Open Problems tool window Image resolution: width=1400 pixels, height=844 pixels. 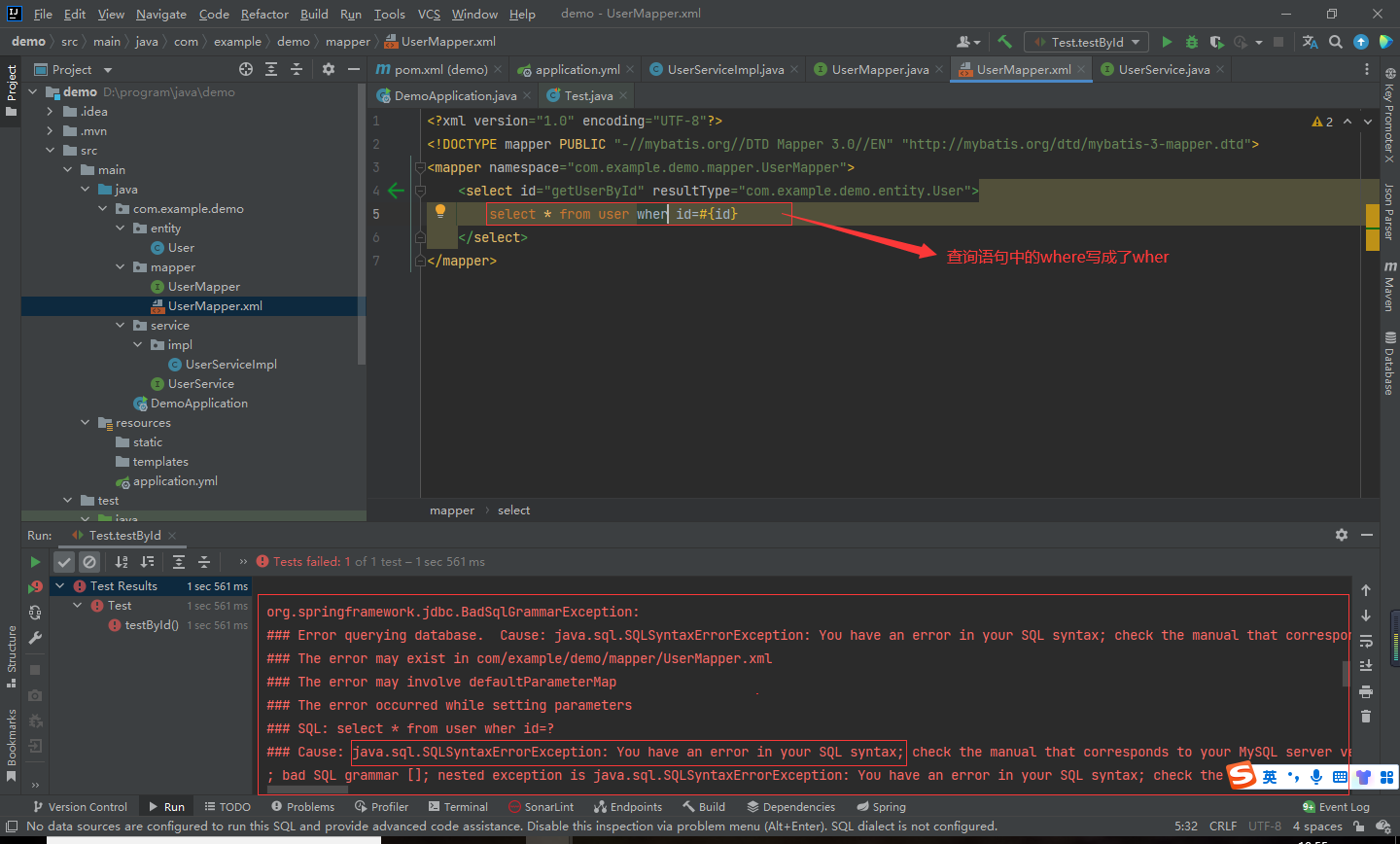(x=302, y=806)
